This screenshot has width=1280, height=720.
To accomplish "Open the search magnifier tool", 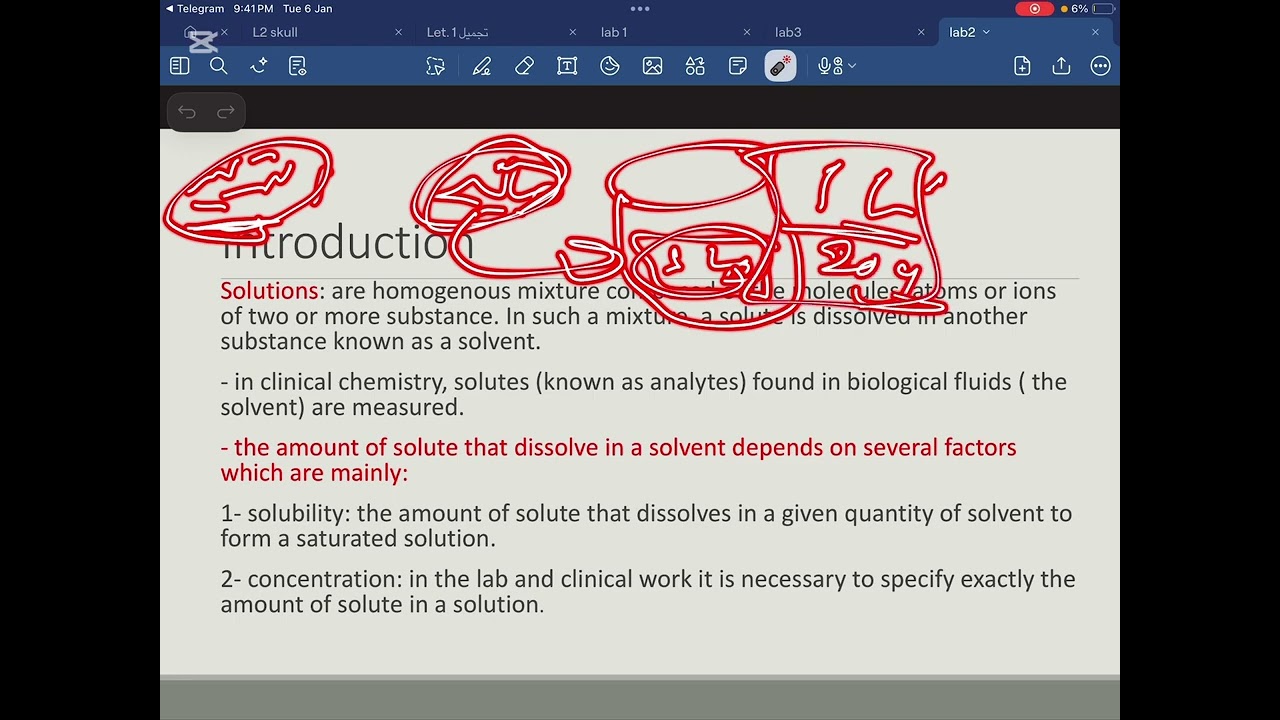I will pyautogui.click(x=219, y=66).
